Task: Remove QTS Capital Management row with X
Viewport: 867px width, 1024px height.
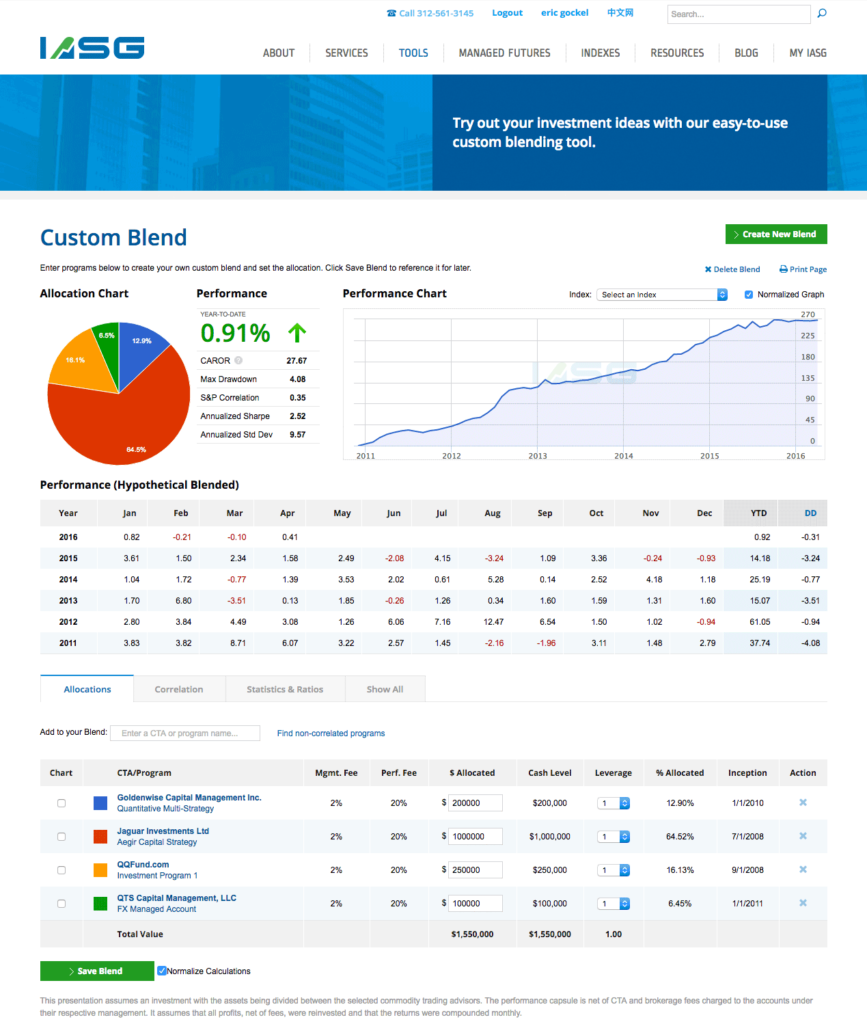Action: (803, 903)
